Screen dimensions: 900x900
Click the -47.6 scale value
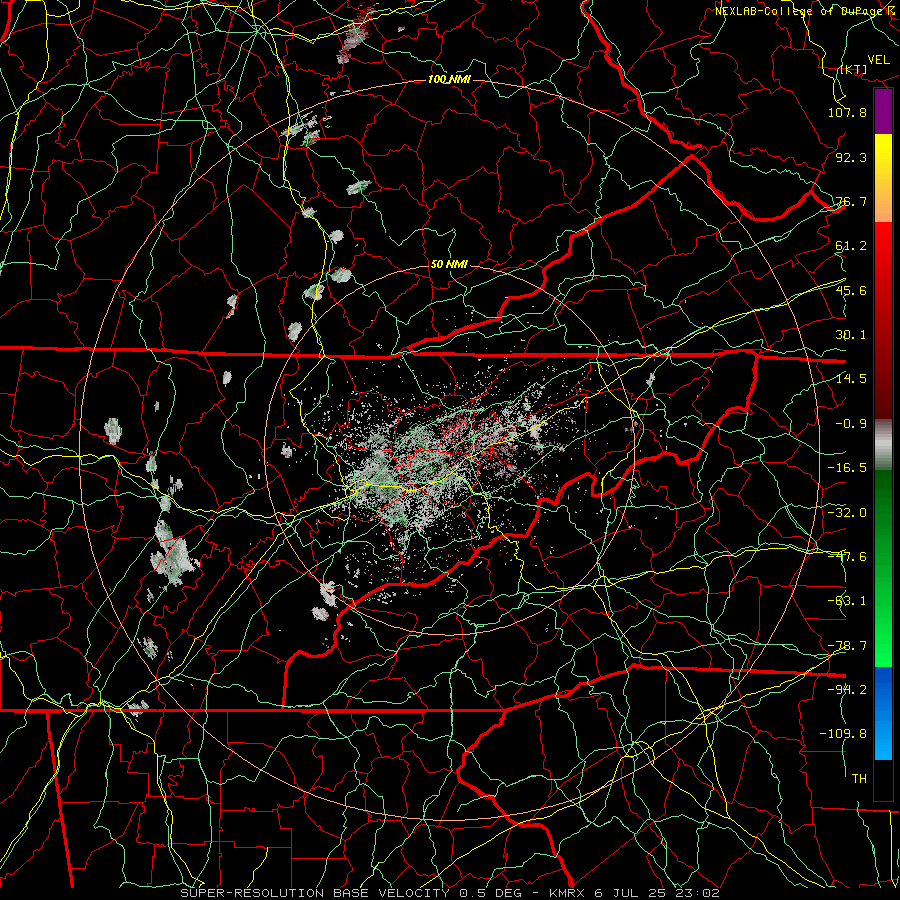click(x=847, y=557)
